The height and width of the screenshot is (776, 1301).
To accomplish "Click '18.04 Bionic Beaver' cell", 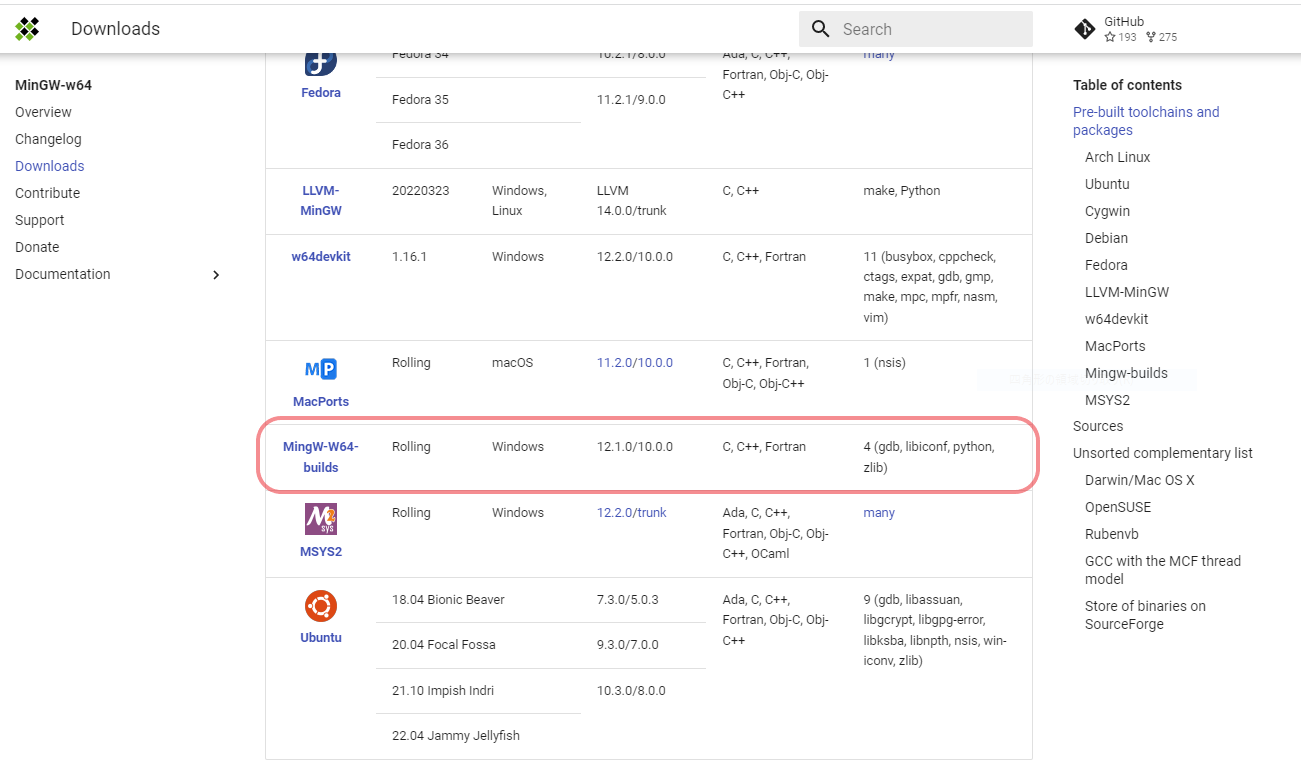I will (x=448, y=600).
